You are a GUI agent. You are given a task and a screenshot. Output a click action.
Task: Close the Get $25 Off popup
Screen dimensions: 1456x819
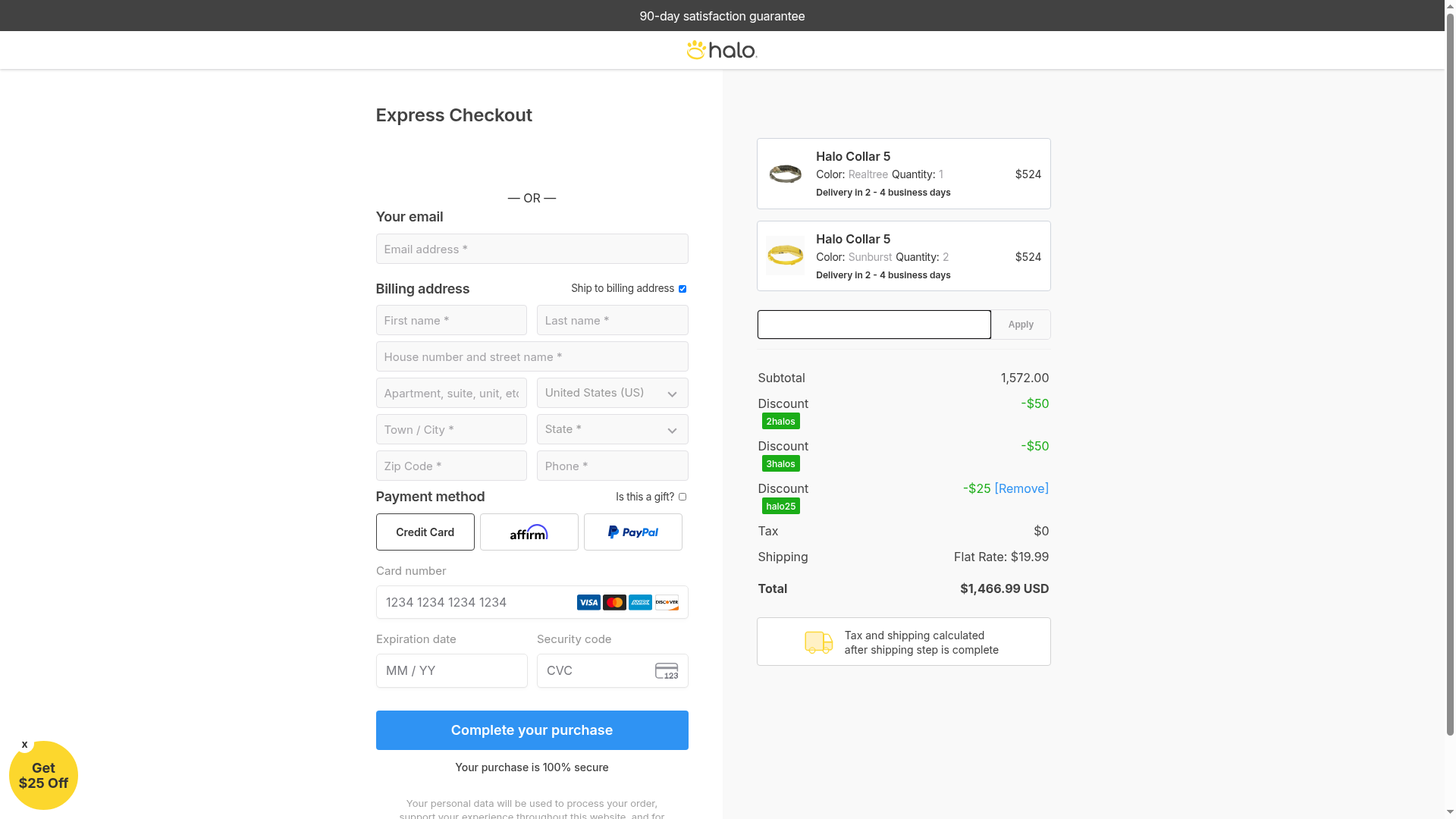(x=25, y=745)
